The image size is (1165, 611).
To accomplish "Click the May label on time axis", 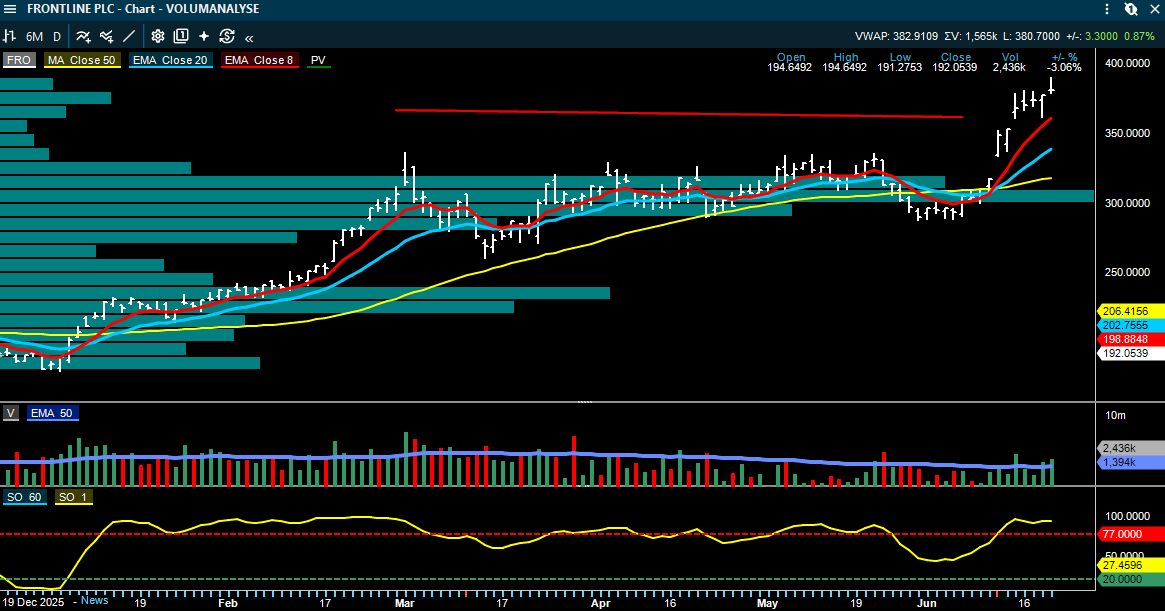I will (x=768, y=603).
